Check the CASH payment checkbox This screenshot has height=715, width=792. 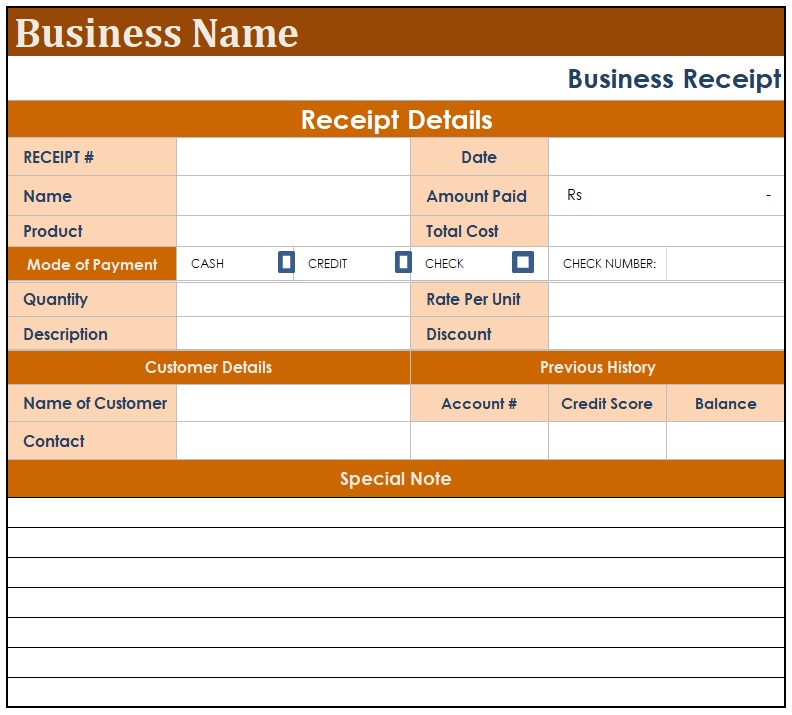(286, 263)
